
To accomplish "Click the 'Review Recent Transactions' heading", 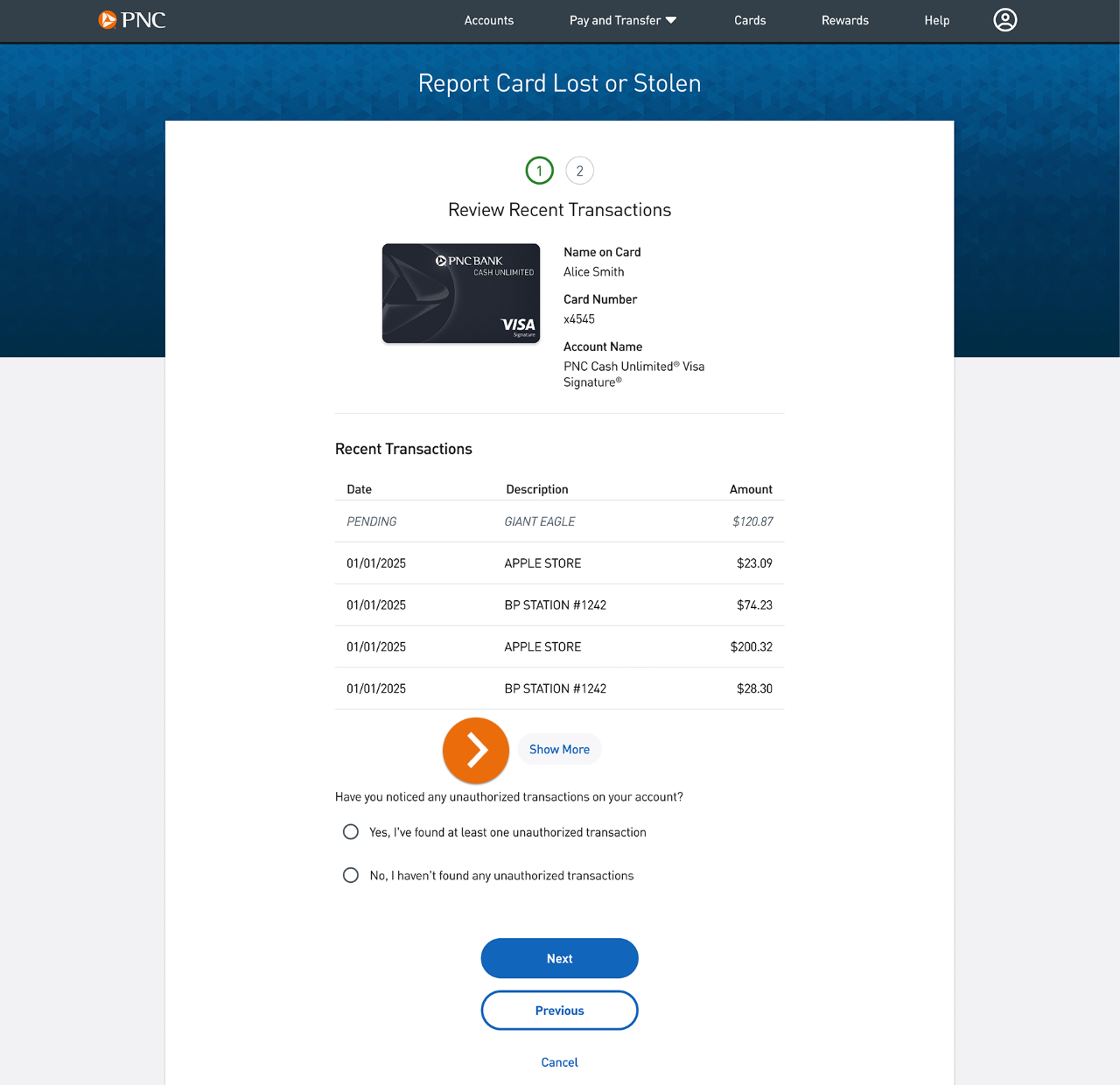I will [x=560, y=210].
